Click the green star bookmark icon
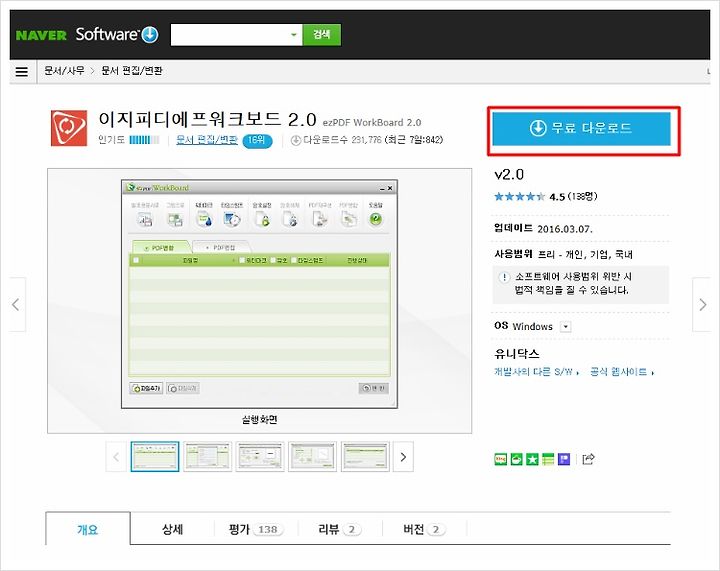720x571 pixels. tap(532, 459)
